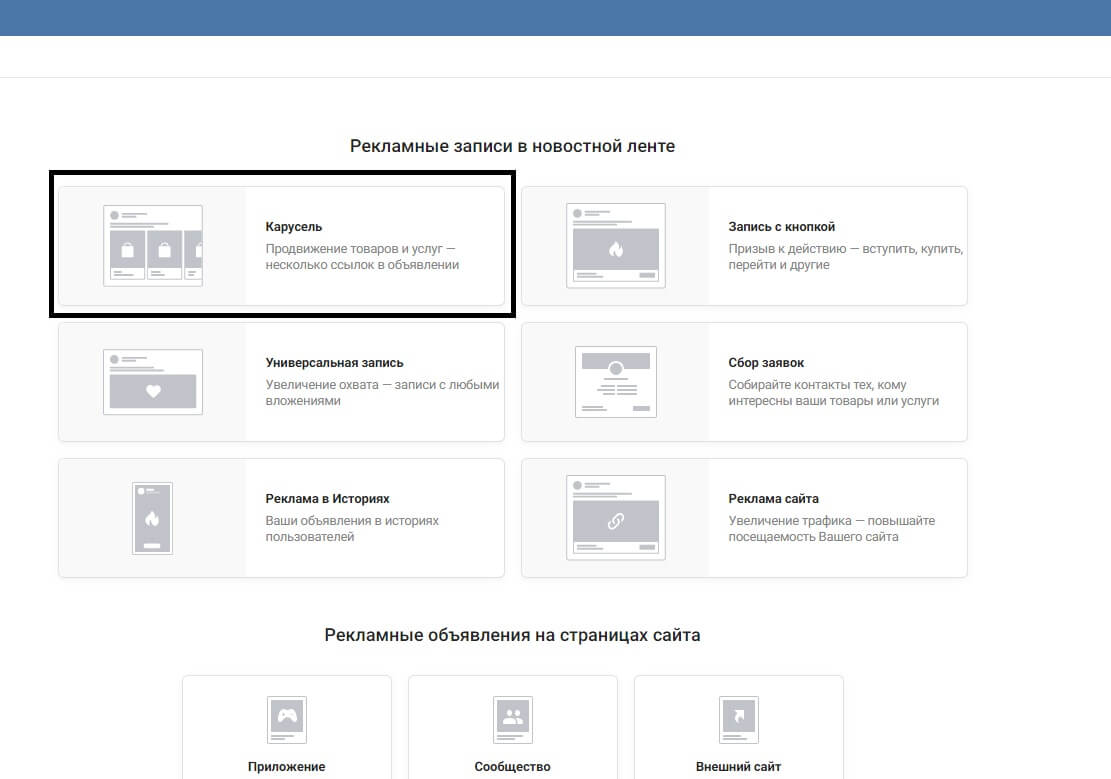
Task: Click the Сбор заявок form icon
Action: click(x=616, y=382)
